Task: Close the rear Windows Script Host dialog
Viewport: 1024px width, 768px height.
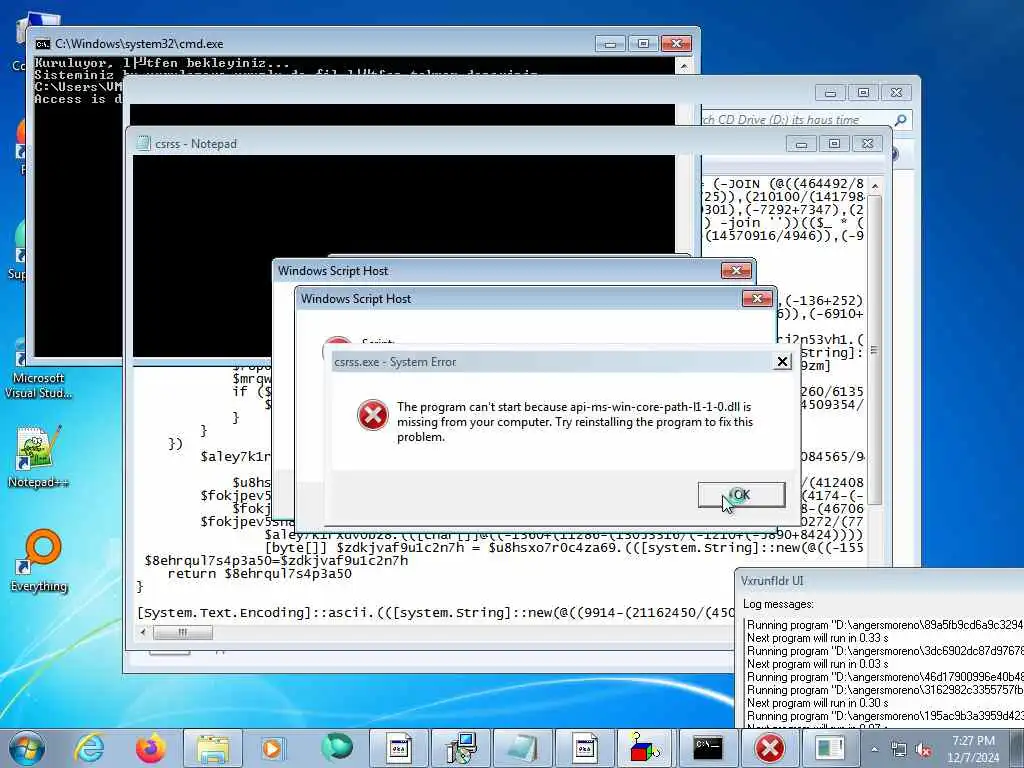Action: pyautogui.click(x=735, y=270)
